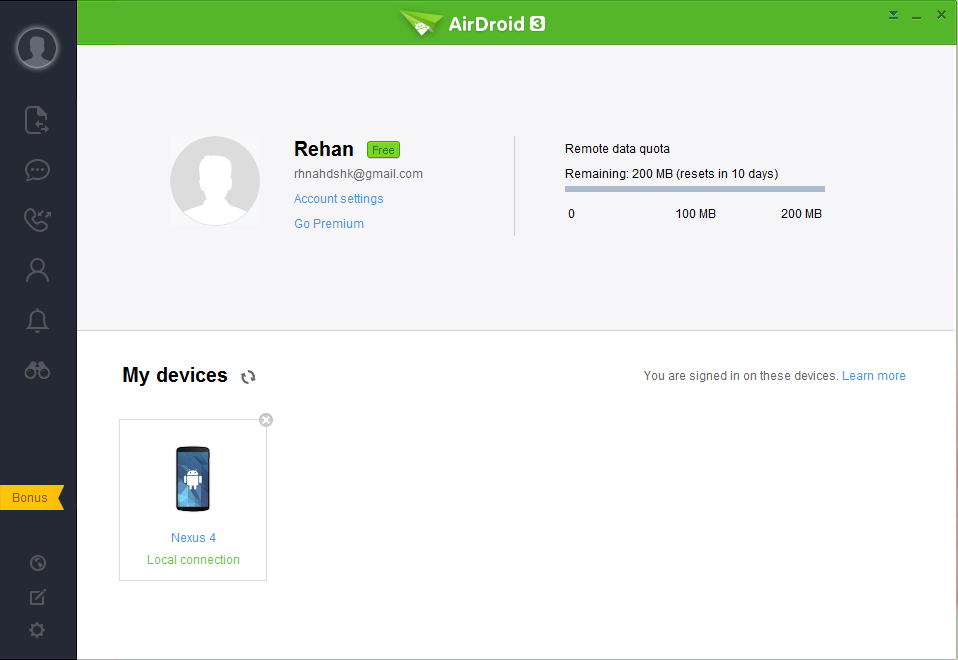Open the feedback edit icon
Screen dimensions: 958x660
pos(38,597)
